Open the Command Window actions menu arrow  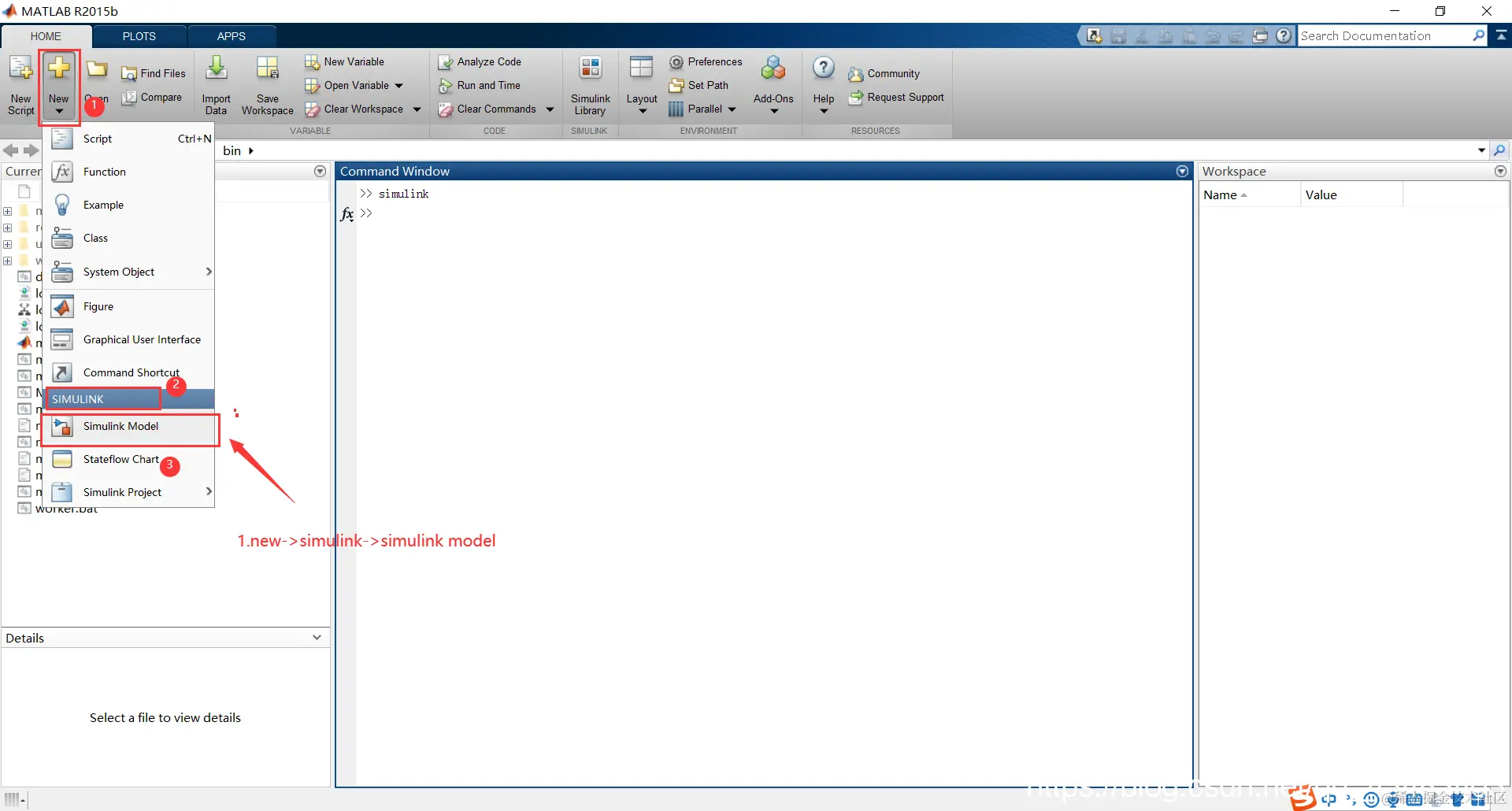(x=1182, y=171)
